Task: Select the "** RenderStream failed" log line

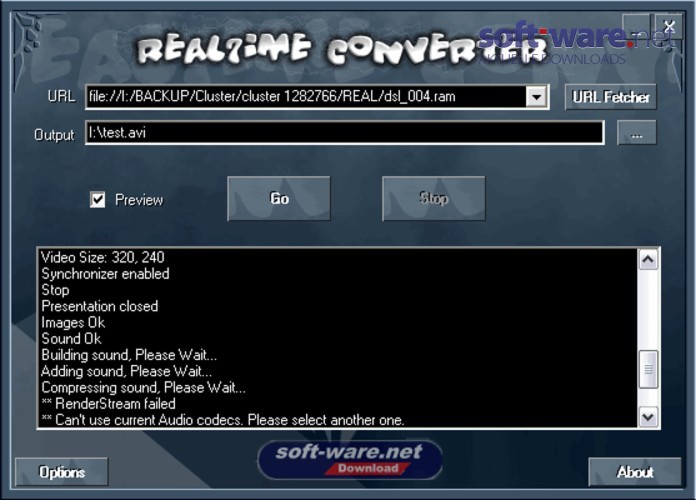Action: (x=108, y=404)
